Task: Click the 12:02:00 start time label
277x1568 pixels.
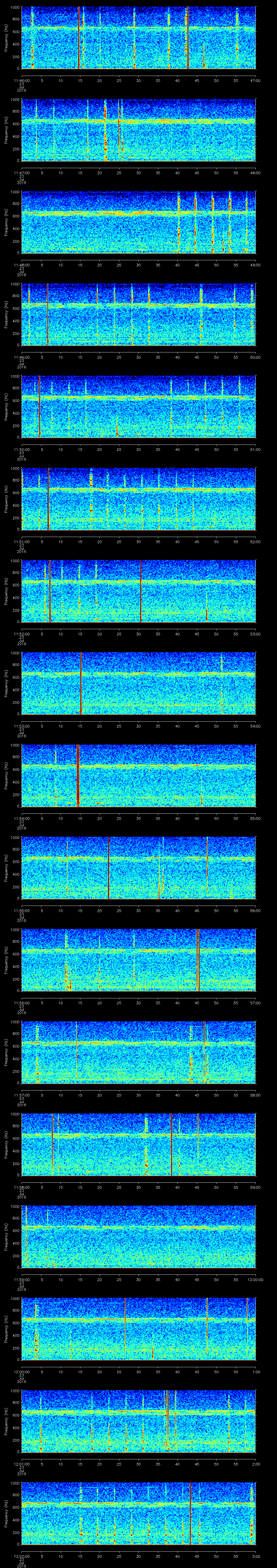Action: [x=21, y=1556]
